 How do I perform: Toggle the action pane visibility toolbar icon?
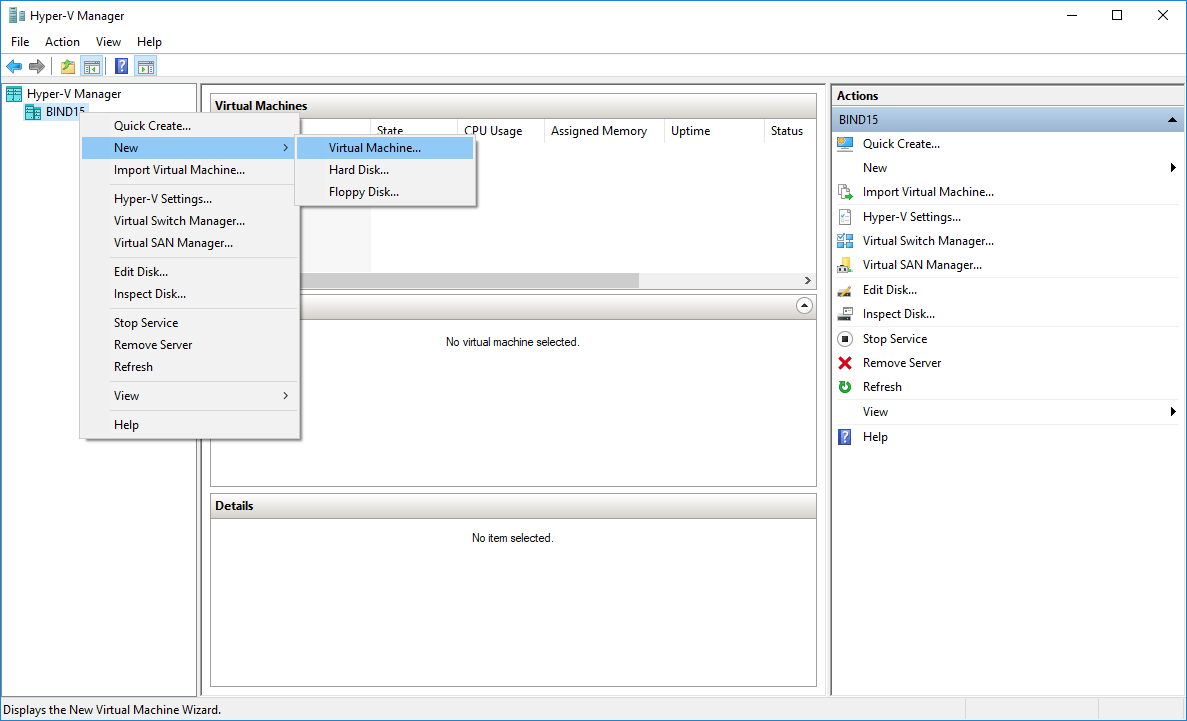tap(146, 66)
